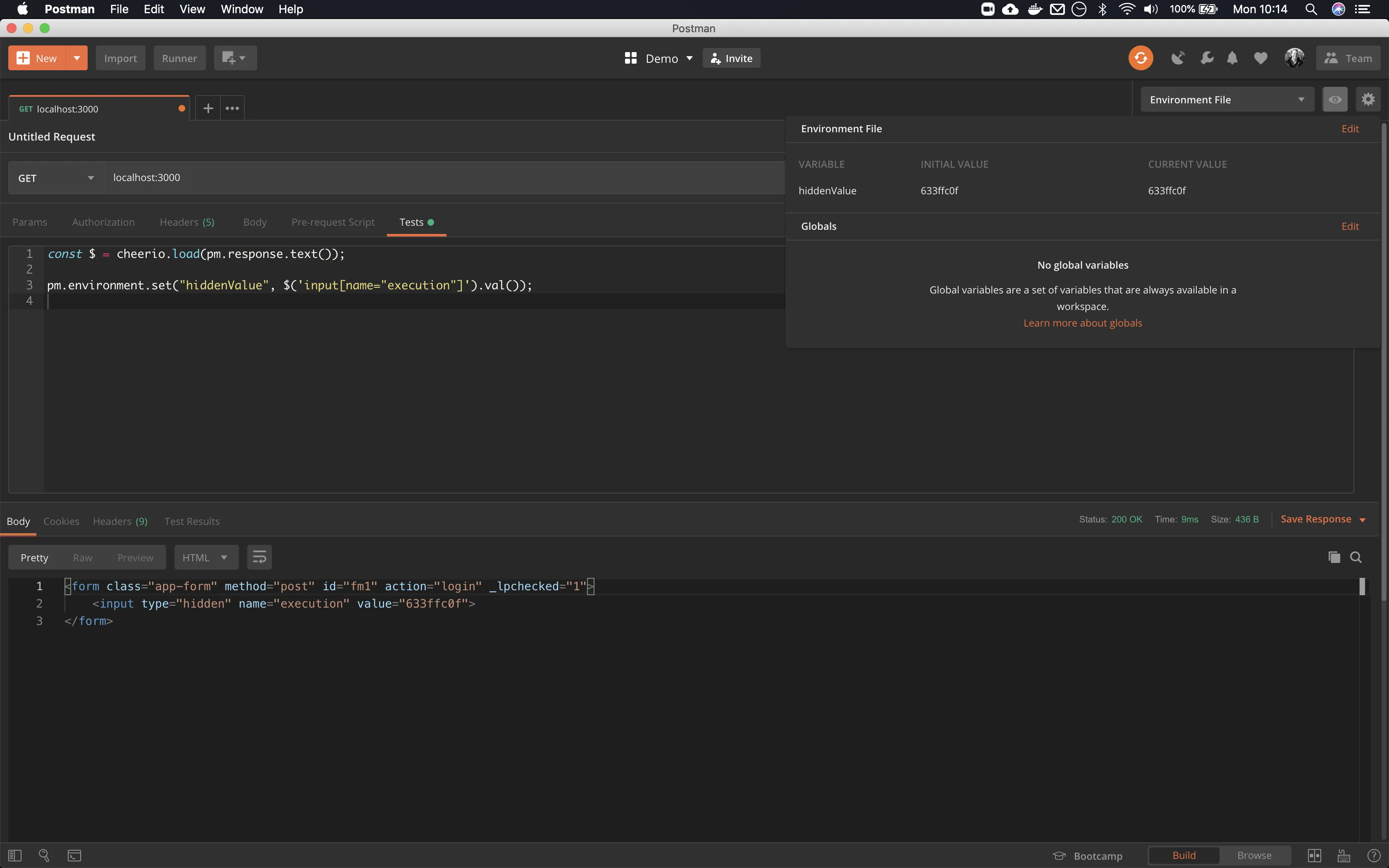
Task: Toggle the environment quick look eye
Action: [x=1334, y=99]
